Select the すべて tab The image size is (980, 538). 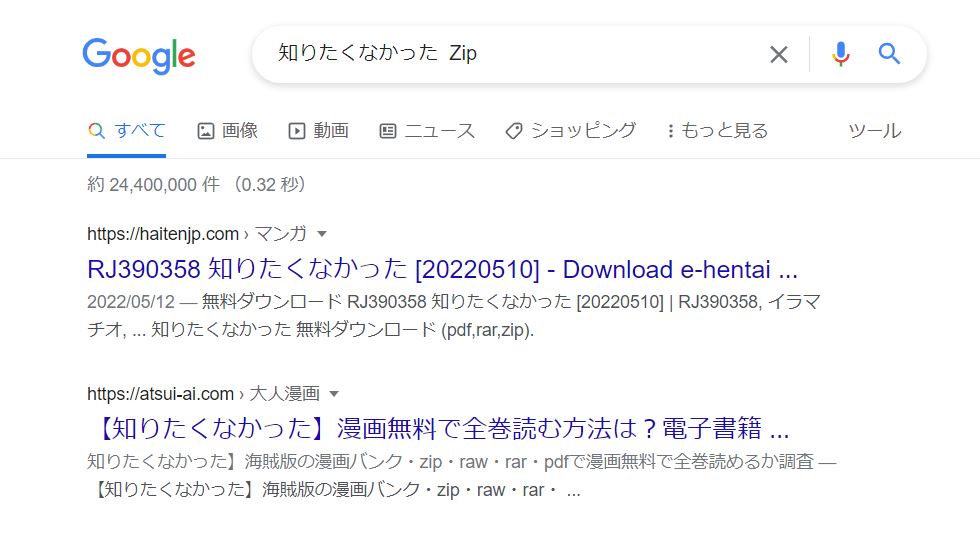coord(127,131)
